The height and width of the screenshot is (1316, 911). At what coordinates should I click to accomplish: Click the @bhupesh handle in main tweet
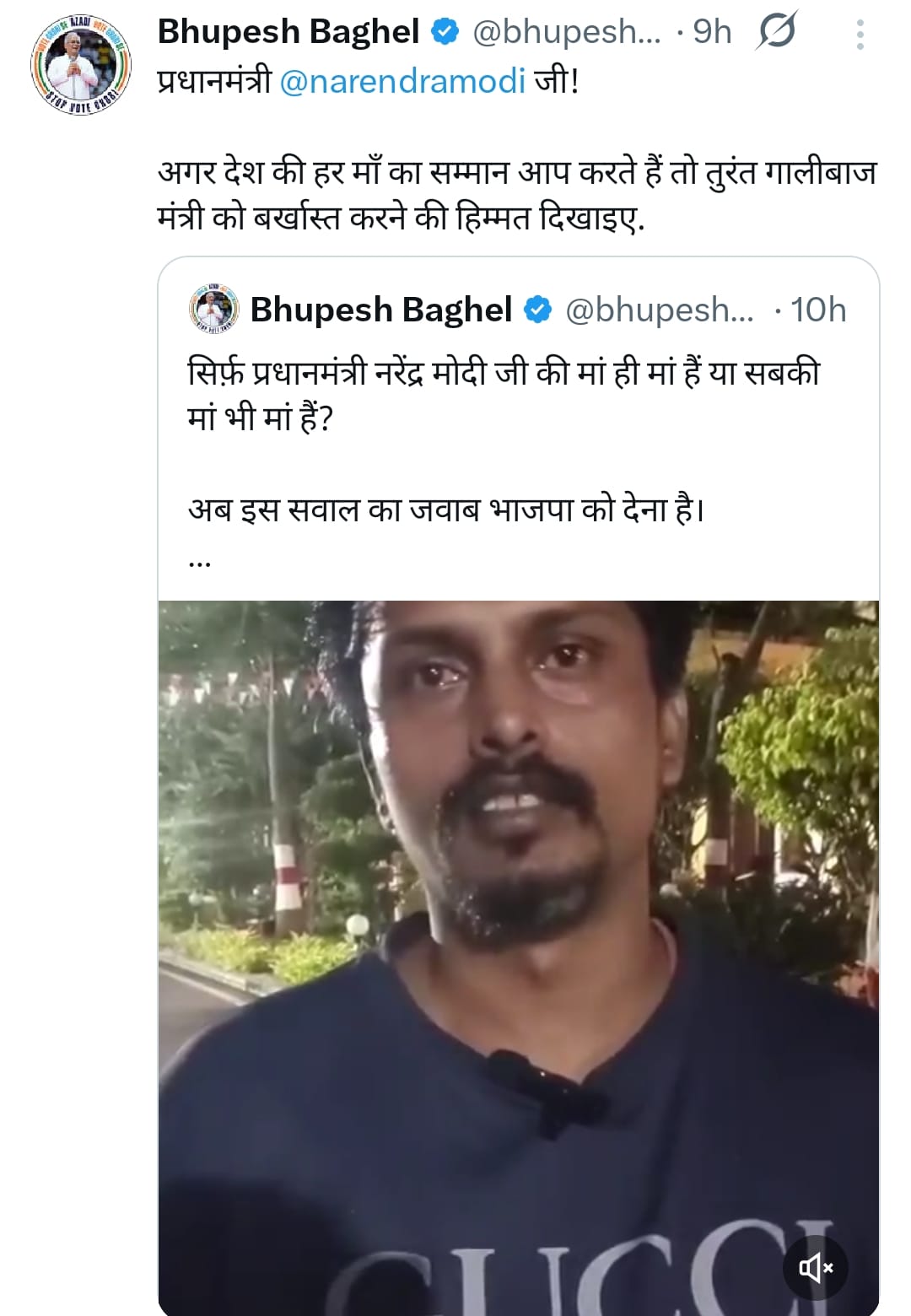pos(566,32)
